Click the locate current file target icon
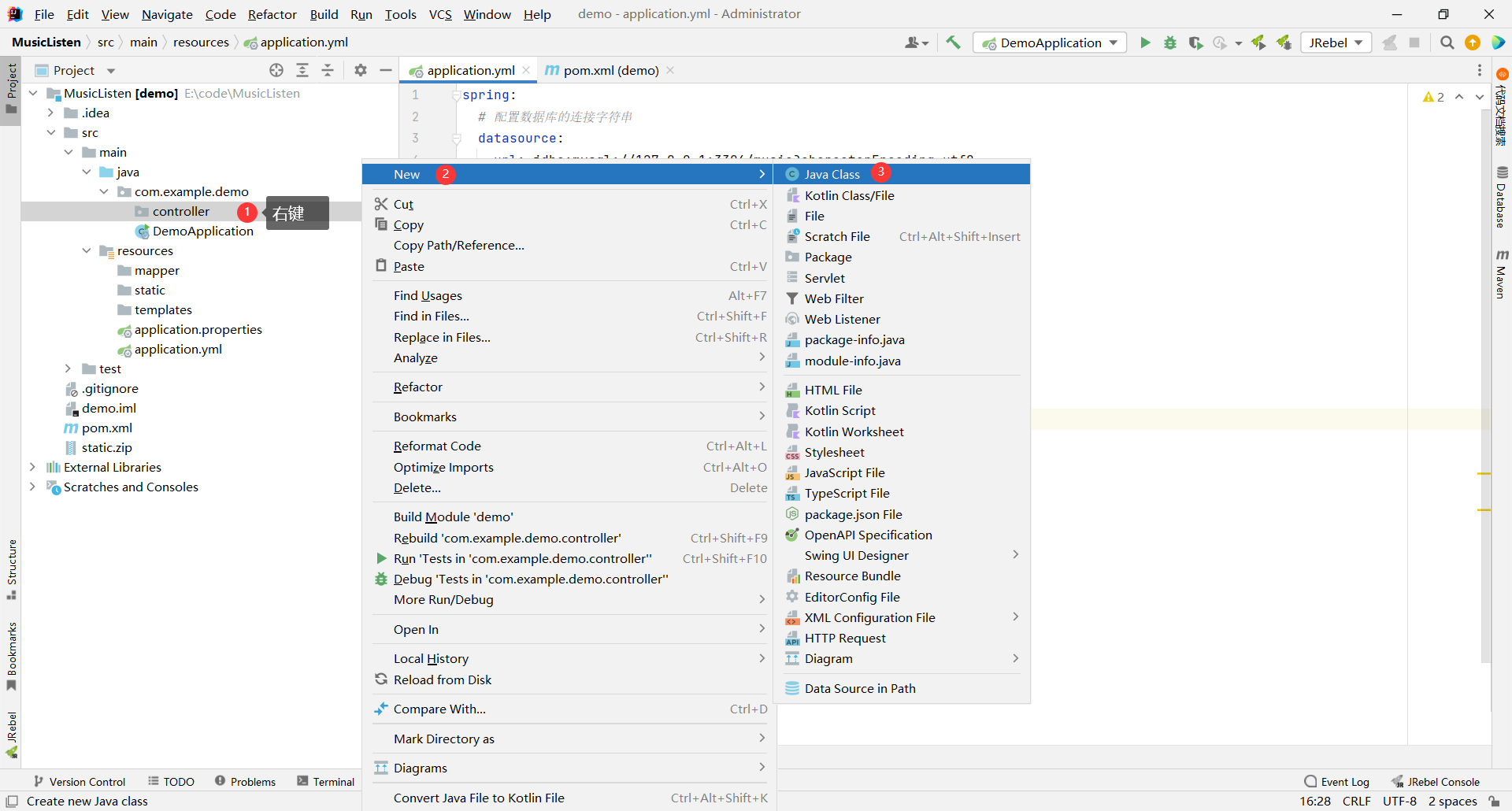 (276, 70)
